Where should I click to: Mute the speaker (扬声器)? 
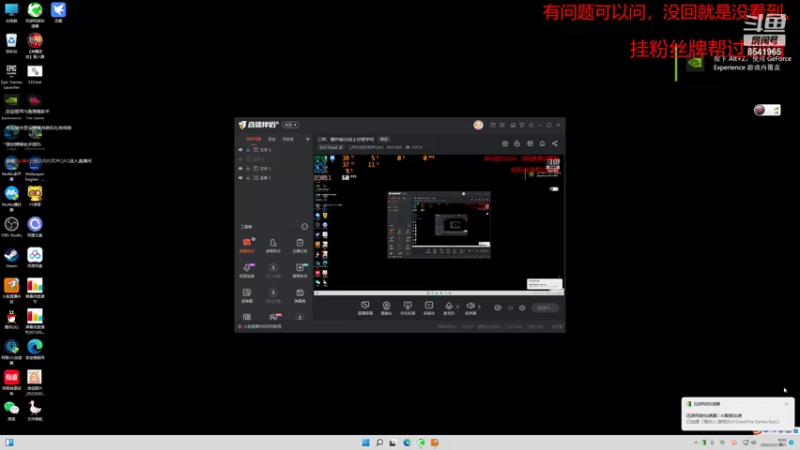pyautogui.click(x=470, y=308)
